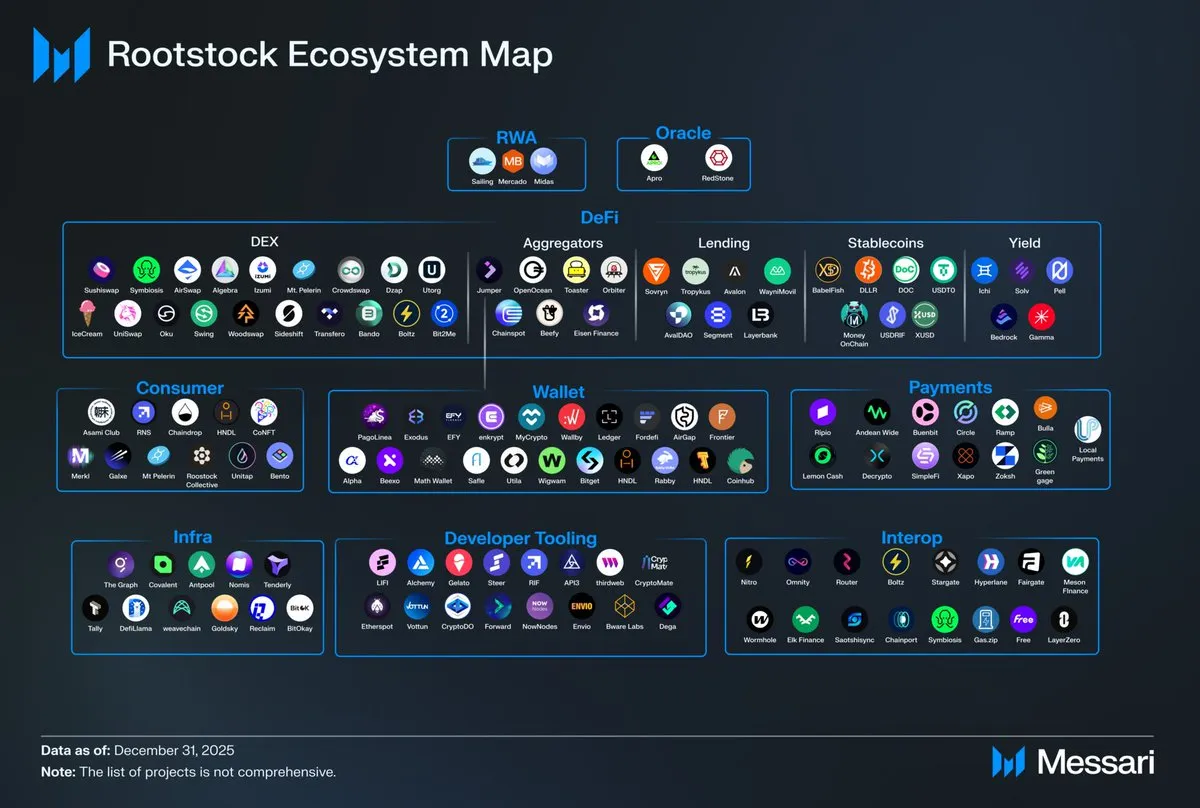The image size is (1200, 808).
Task: Open the Sovryn lending icon
Action: point(656,271)
